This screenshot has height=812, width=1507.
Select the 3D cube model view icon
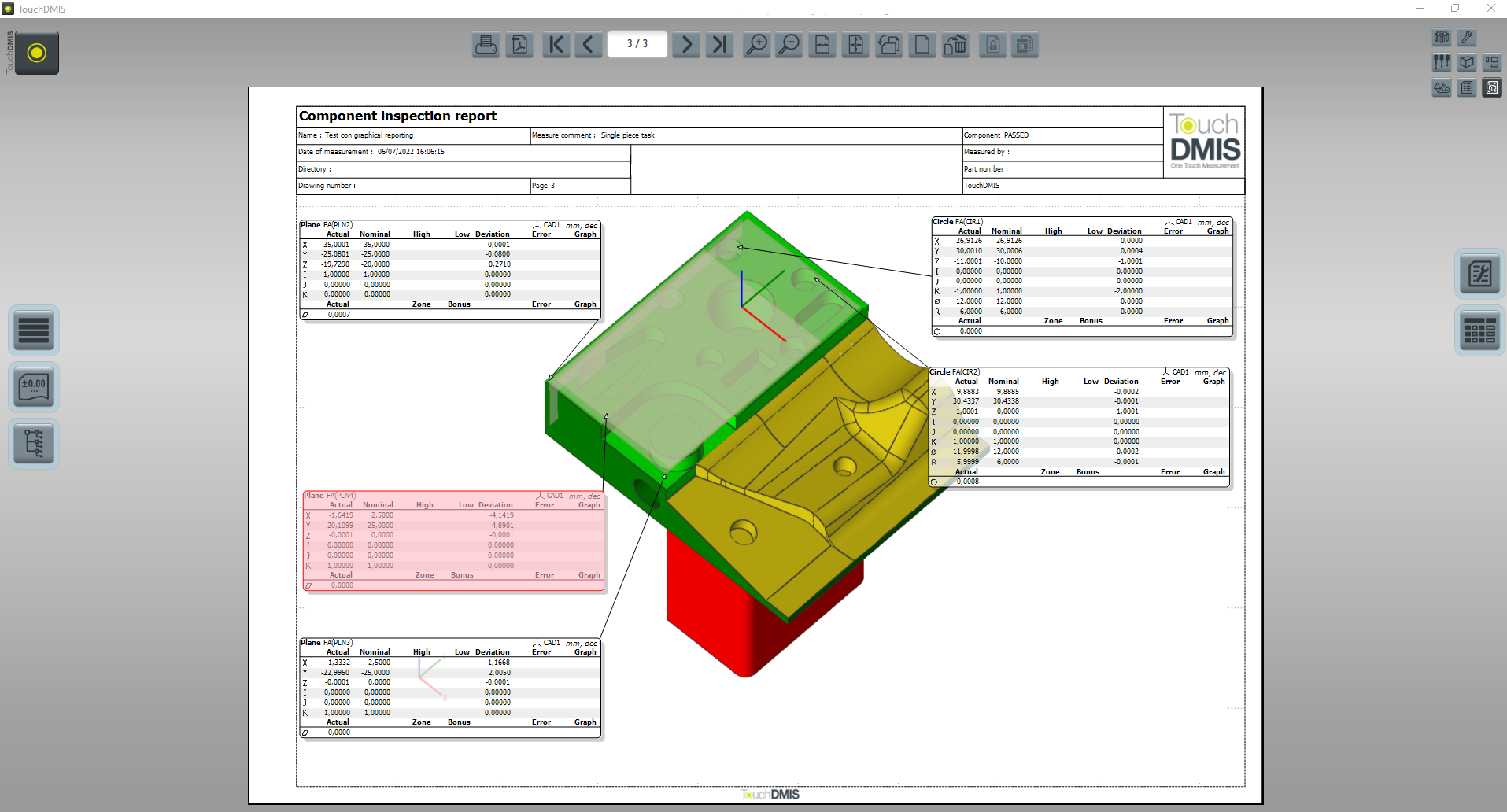[1467, 62]
